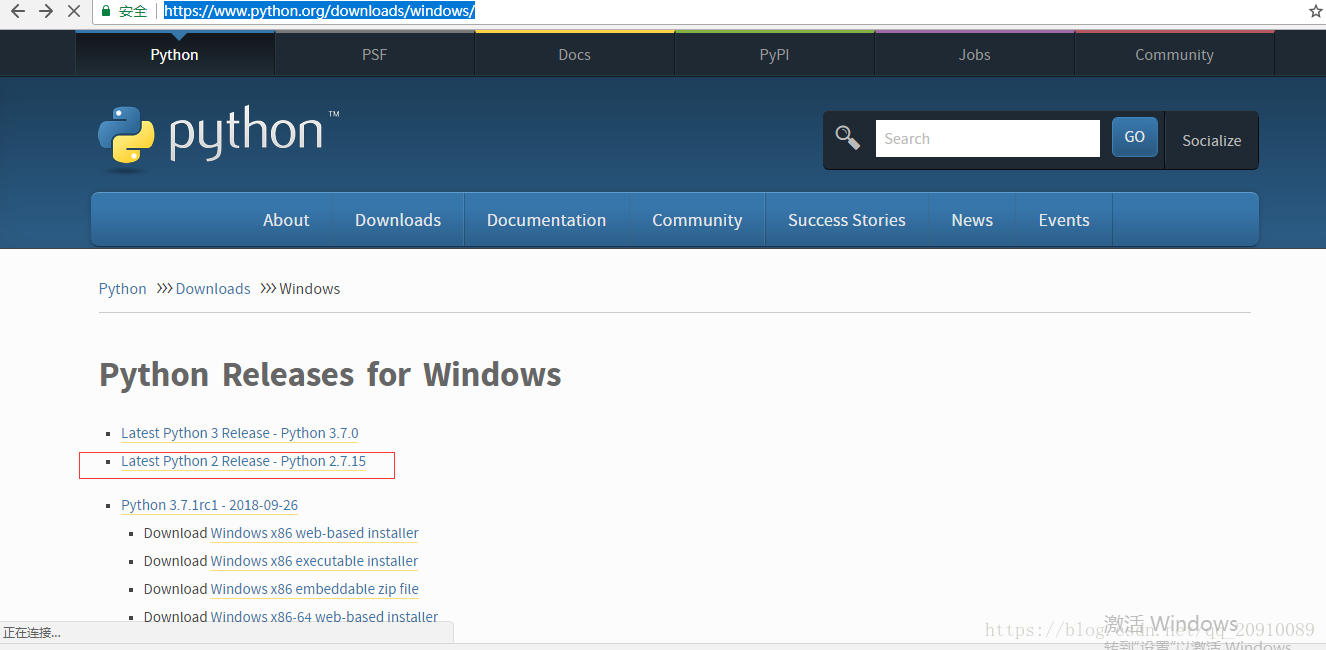This screenshot has width=1326, height=650.
Task: Click the Python Releases for Windows heading
Action: click(330, 375)
